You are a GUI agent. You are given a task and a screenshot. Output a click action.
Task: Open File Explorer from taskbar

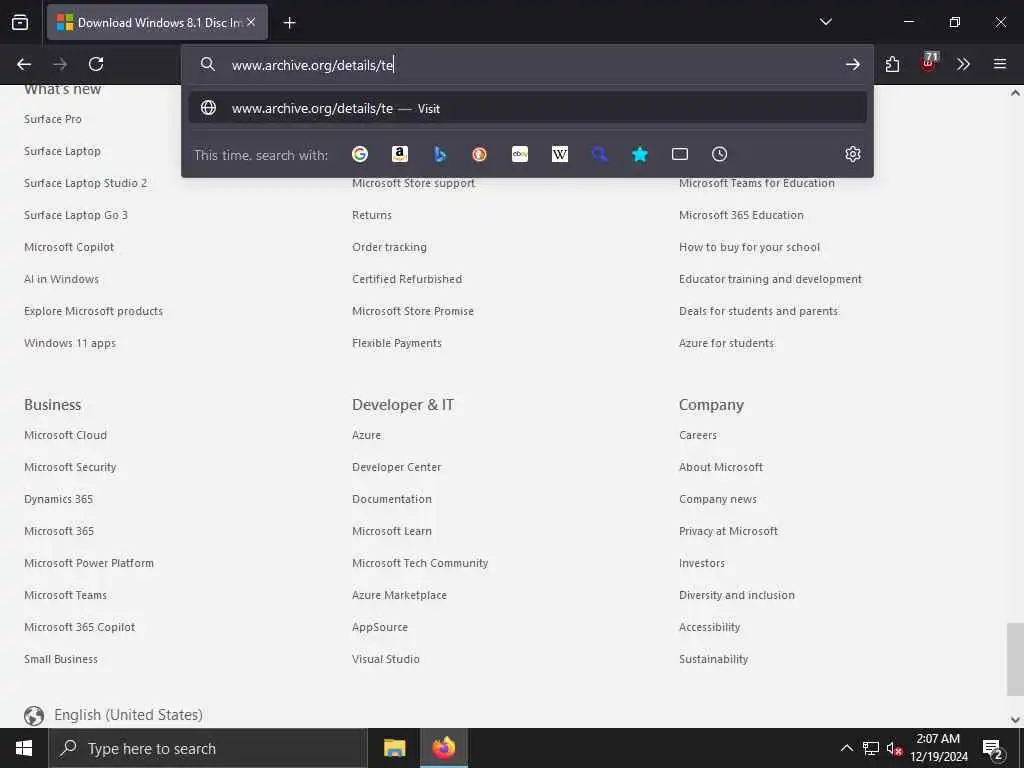pyautogui.click(x=394, y=748)
